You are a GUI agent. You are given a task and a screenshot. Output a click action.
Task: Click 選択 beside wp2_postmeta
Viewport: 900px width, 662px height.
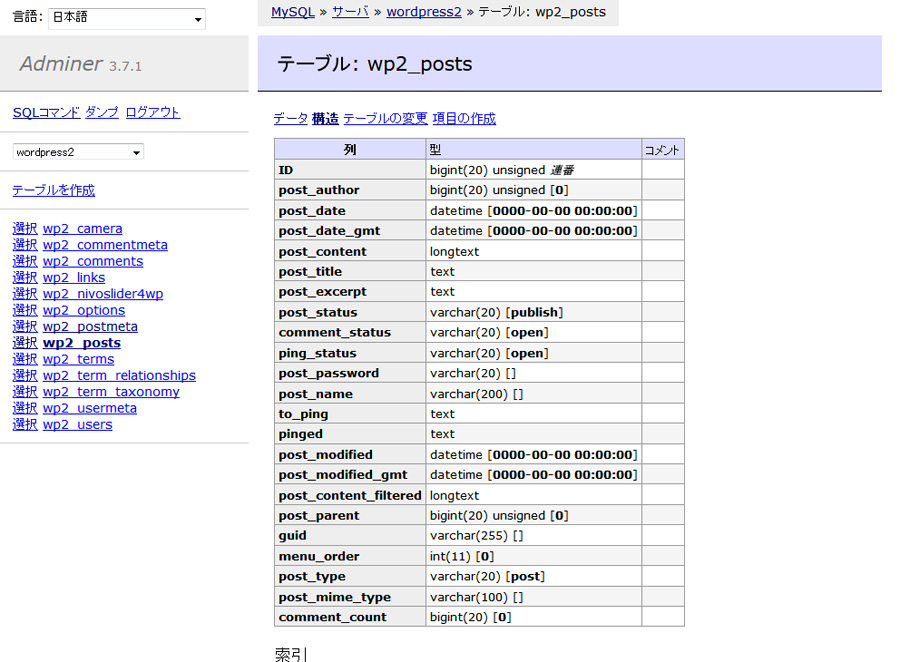[x=25, y=326]
